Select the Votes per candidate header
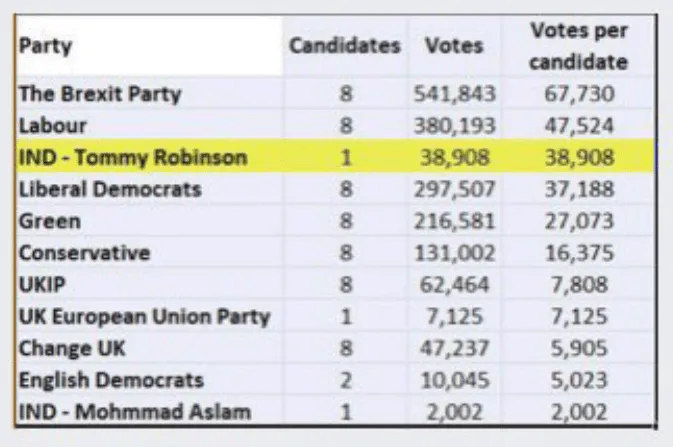Viewport: 673px width, 447px height. pos(578,46)
